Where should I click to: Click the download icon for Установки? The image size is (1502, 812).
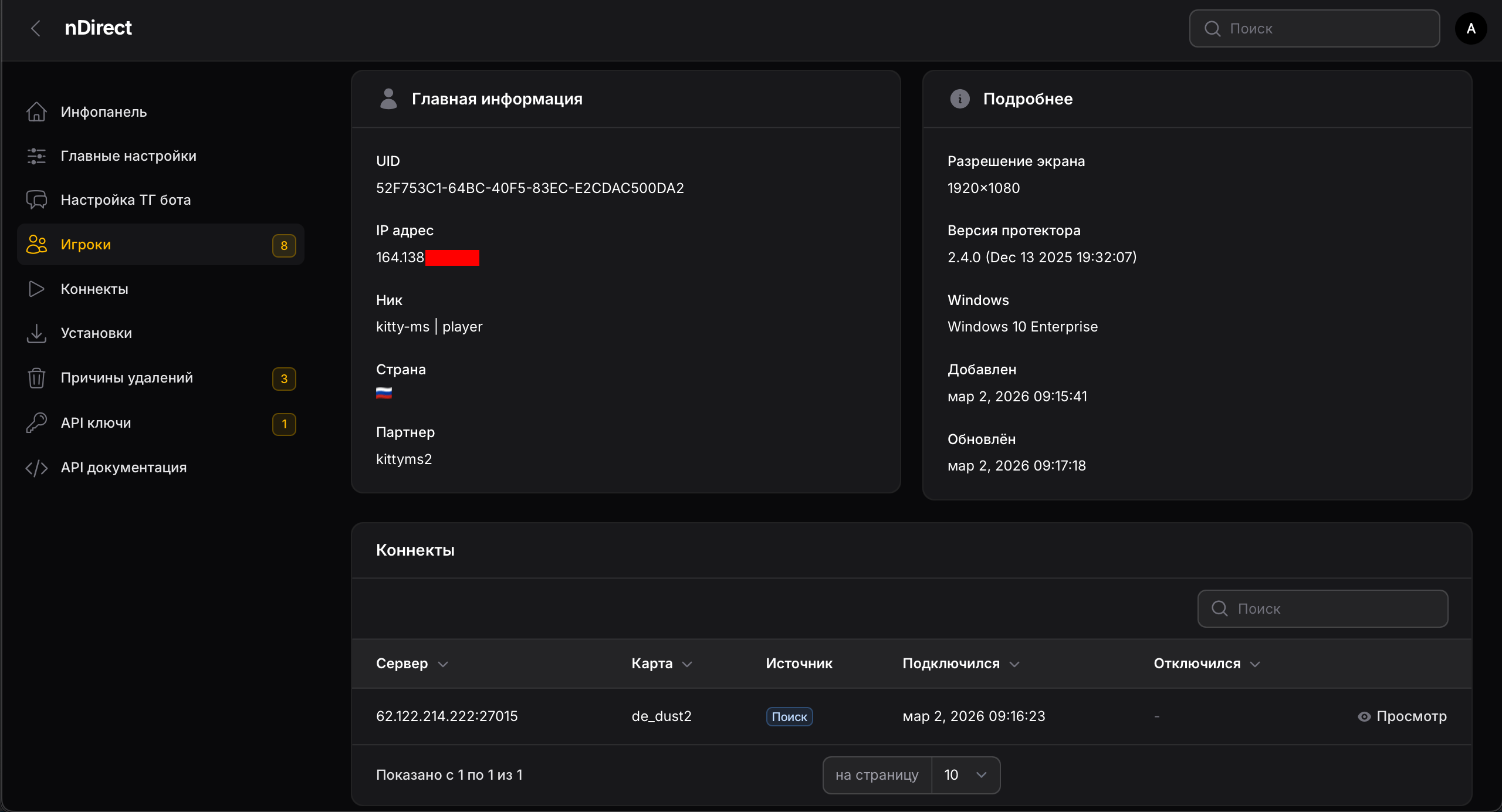pyautogui.click(x=36, y=333)
